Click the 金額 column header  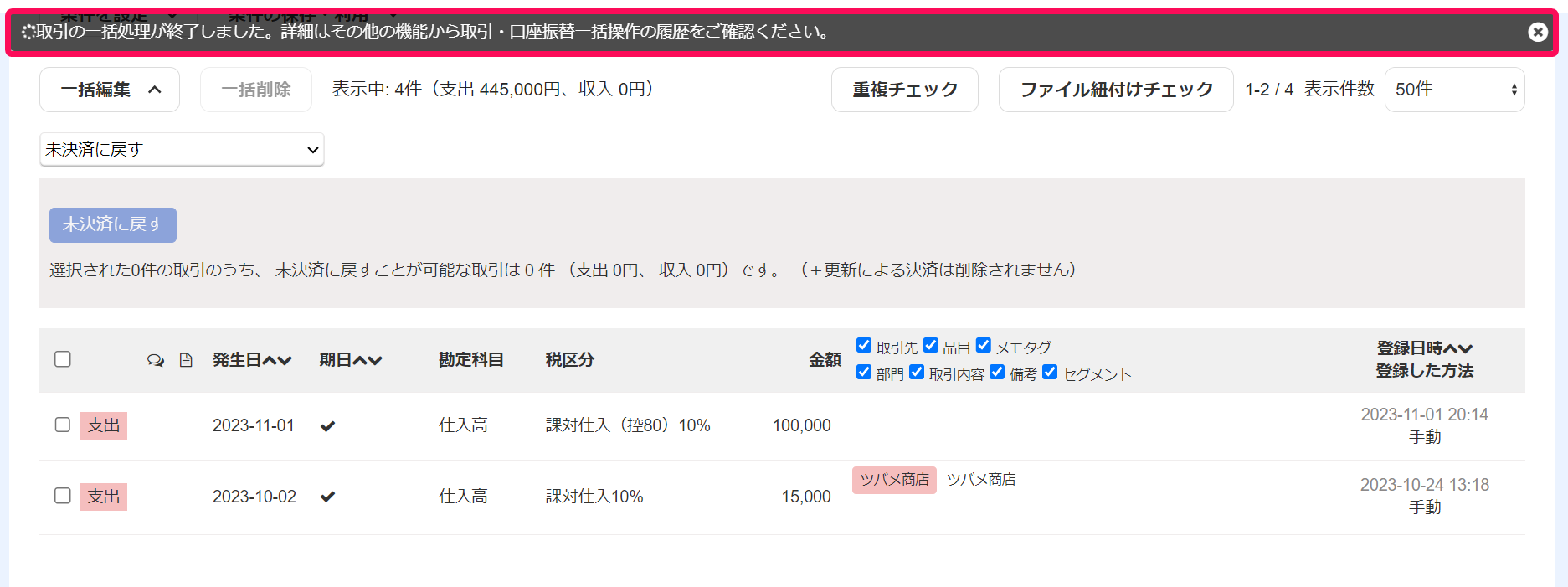click(825, 360)
